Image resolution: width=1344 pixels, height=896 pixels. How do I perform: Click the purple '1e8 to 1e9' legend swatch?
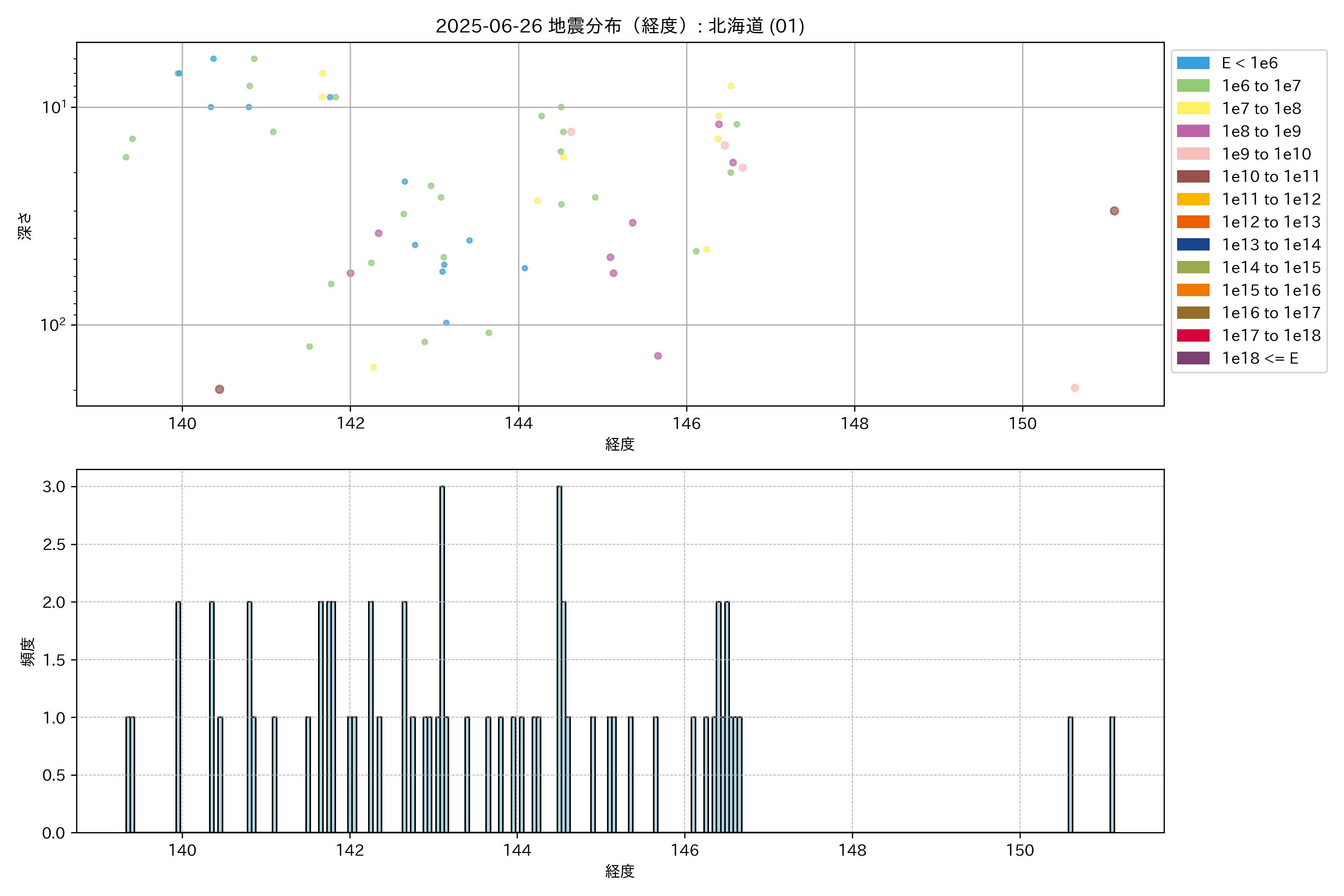tap(1192, 131)
